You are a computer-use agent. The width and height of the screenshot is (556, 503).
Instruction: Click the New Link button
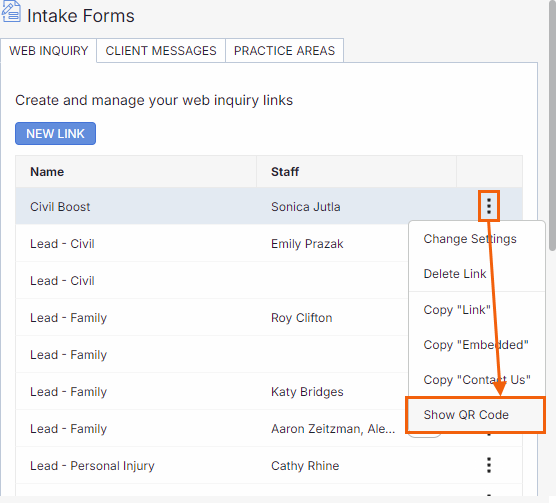55,134
